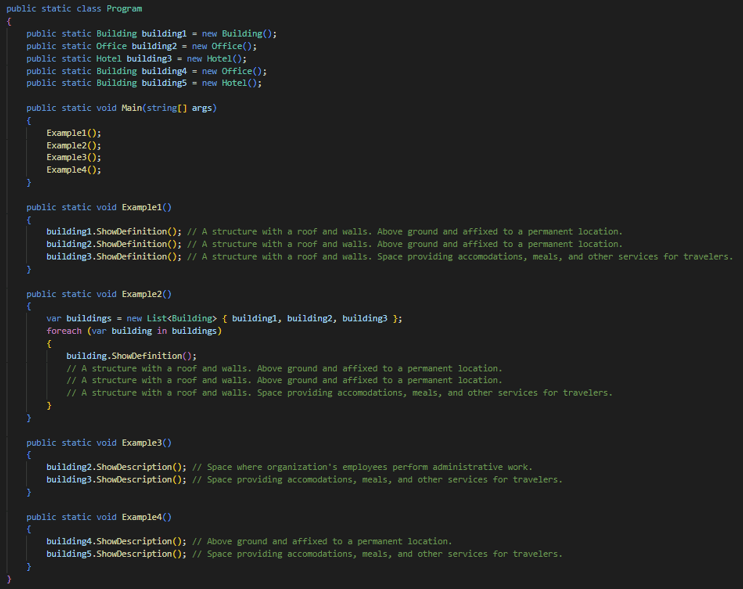Click the comment after building1.ShowDefinition()
This screenshot has height=589, width=743.
[x=405, y=232]
